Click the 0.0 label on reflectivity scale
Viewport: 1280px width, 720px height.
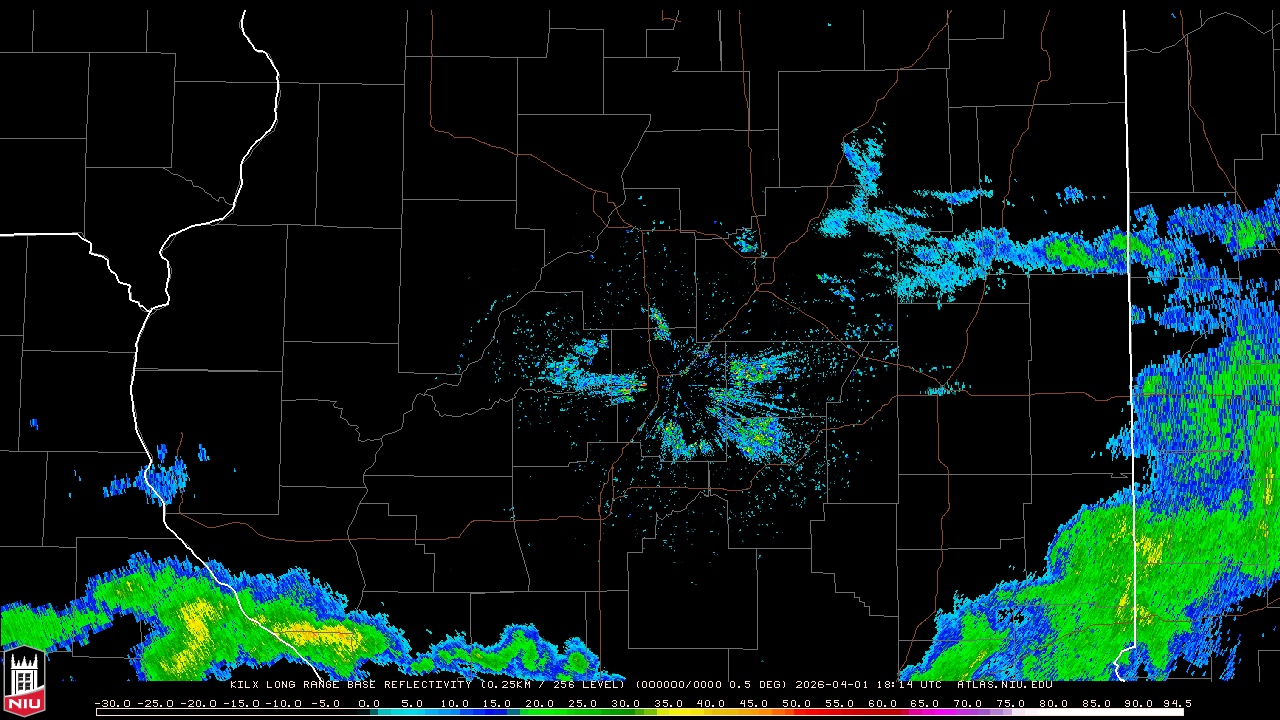pos(368,704)
